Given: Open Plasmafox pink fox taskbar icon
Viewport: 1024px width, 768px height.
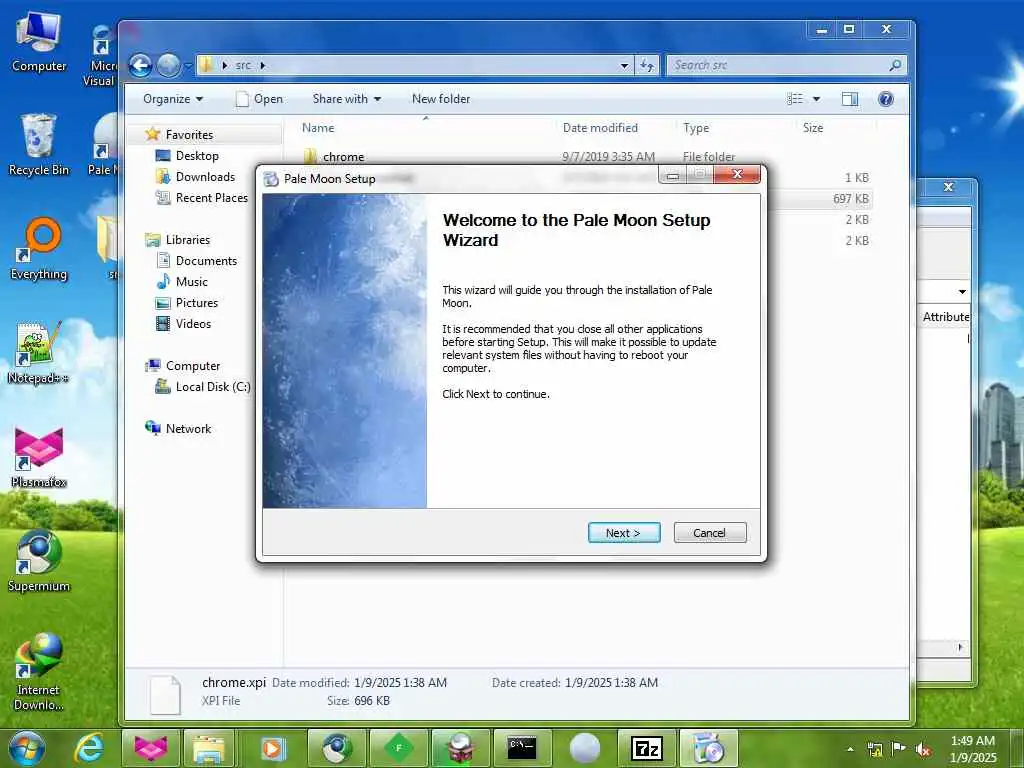Looking at the screenshot, I should point(151,748).
